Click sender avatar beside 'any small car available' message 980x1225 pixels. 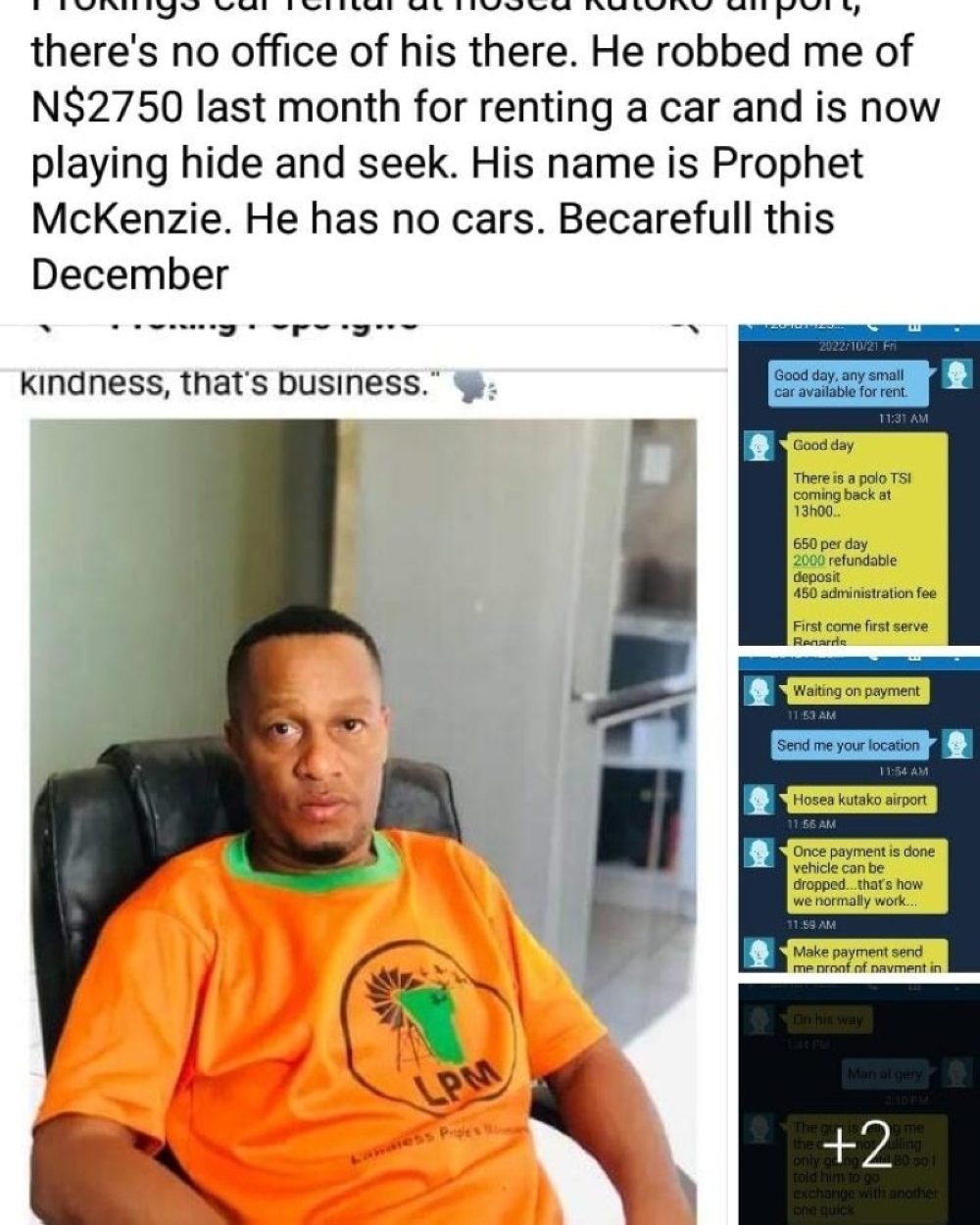pos(956,373)
